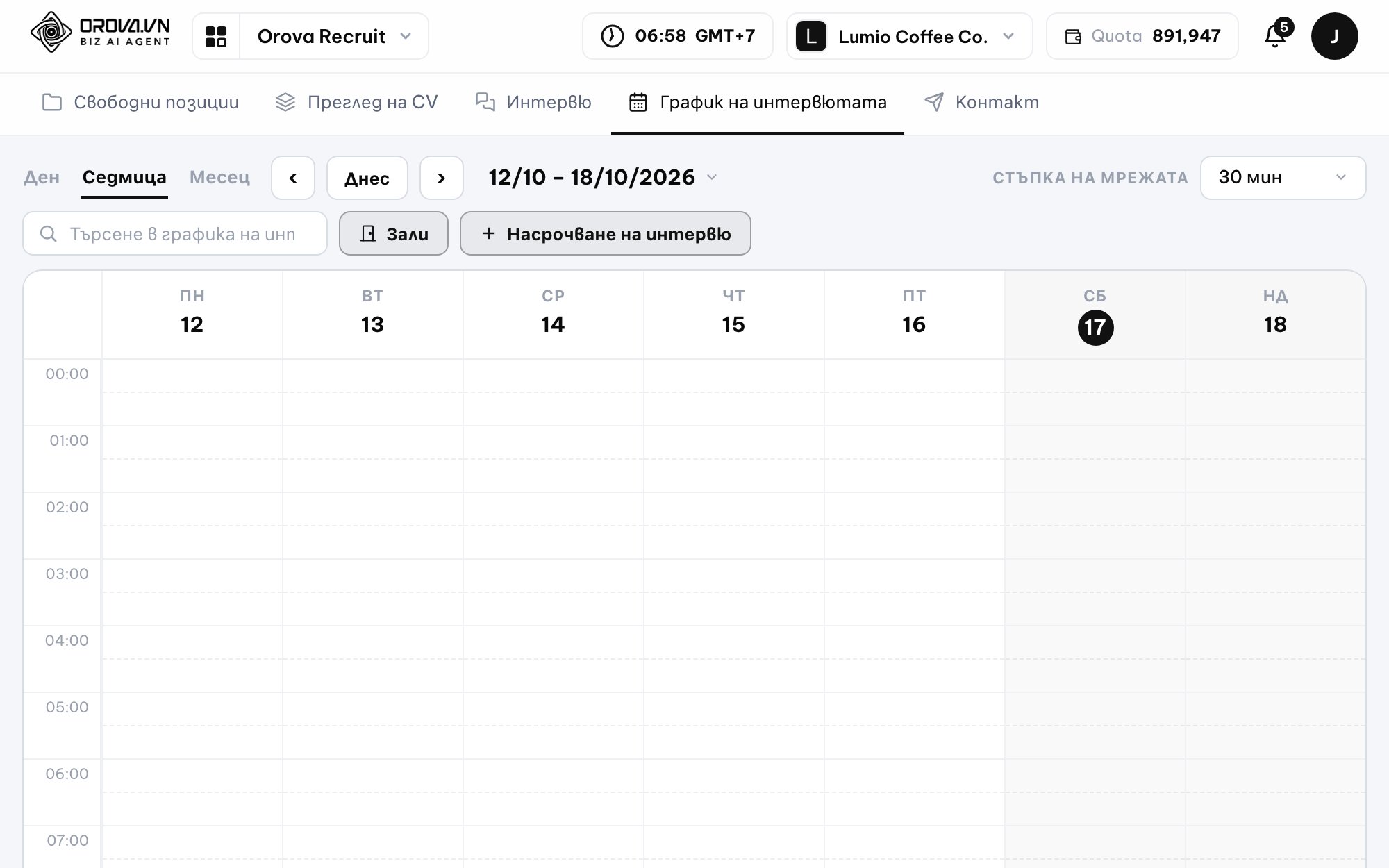Click the Quota wallet icon
1389x868 pixels.
(1073, 37)
